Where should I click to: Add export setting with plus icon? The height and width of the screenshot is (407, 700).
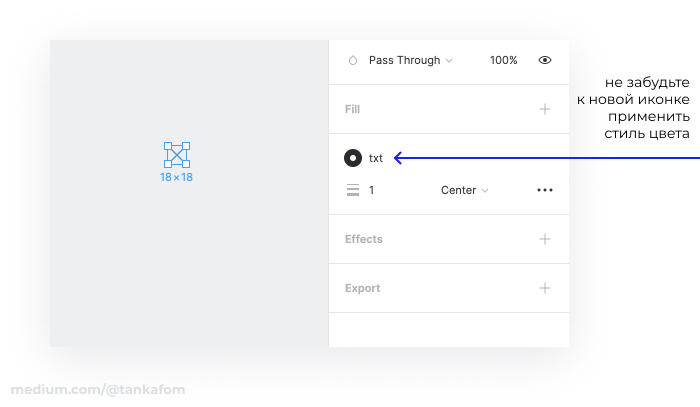545,288
